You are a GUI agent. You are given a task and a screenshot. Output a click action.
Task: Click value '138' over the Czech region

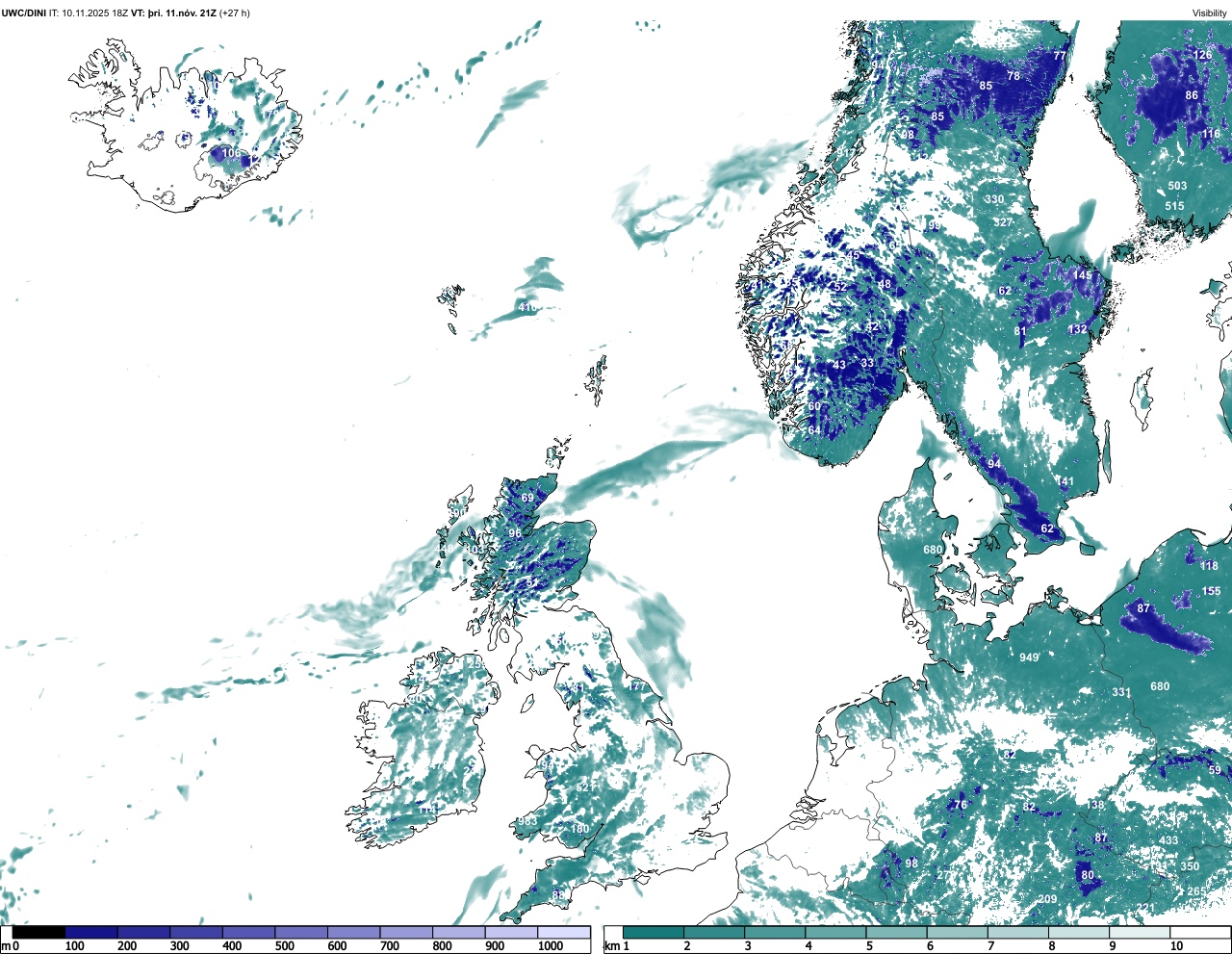(x=1096, y=805)
